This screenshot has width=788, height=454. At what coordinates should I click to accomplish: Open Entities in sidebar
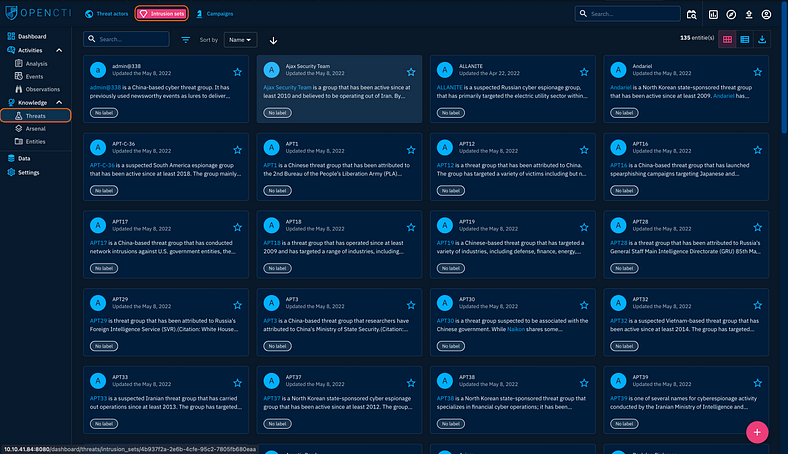[35, 141]
